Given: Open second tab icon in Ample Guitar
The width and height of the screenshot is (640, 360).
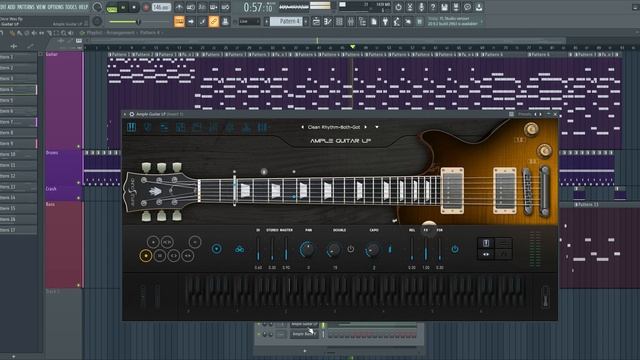Looking at the screenshot, I should pos(148,128).
